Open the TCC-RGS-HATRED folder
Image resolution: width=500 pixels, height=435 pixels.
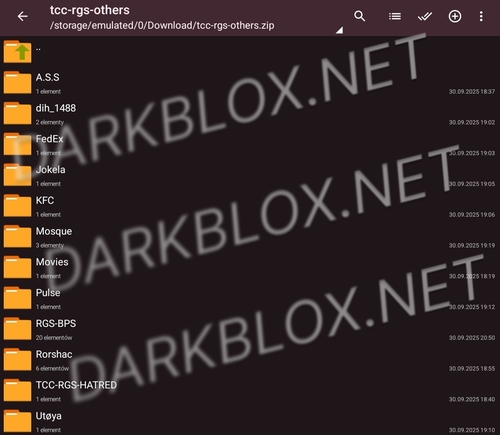pyautogui.click(x=250, y=390)
